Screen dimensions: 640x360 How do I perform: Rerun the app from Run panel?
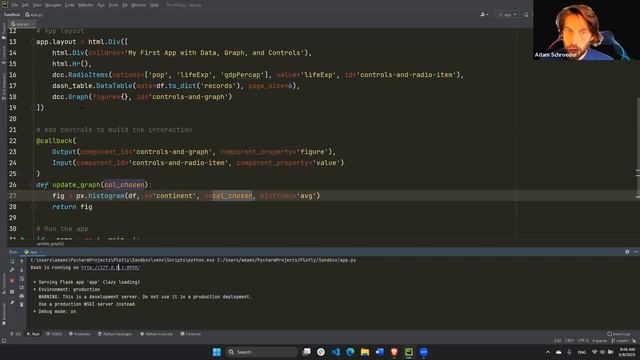click(x=12, y=261)
